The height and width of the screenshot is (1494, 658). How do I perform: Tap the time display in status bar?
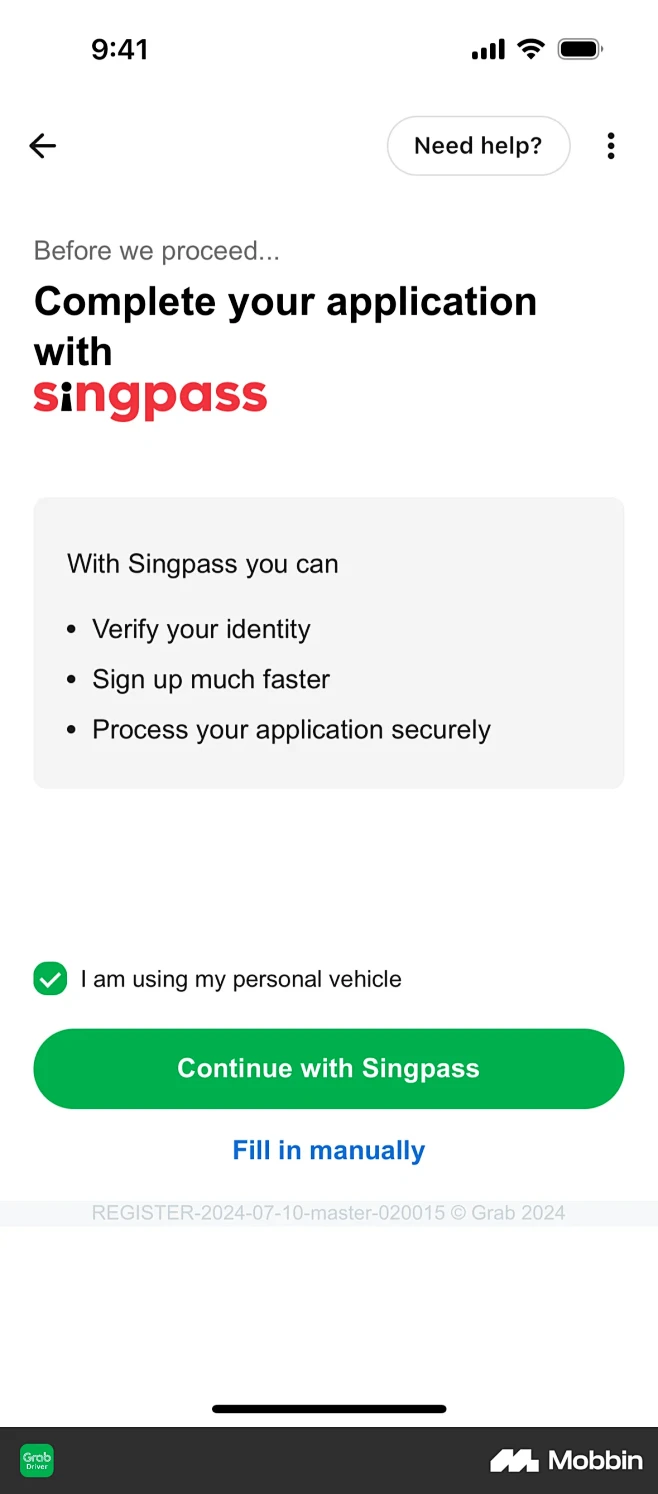click(x=121, y=47)
